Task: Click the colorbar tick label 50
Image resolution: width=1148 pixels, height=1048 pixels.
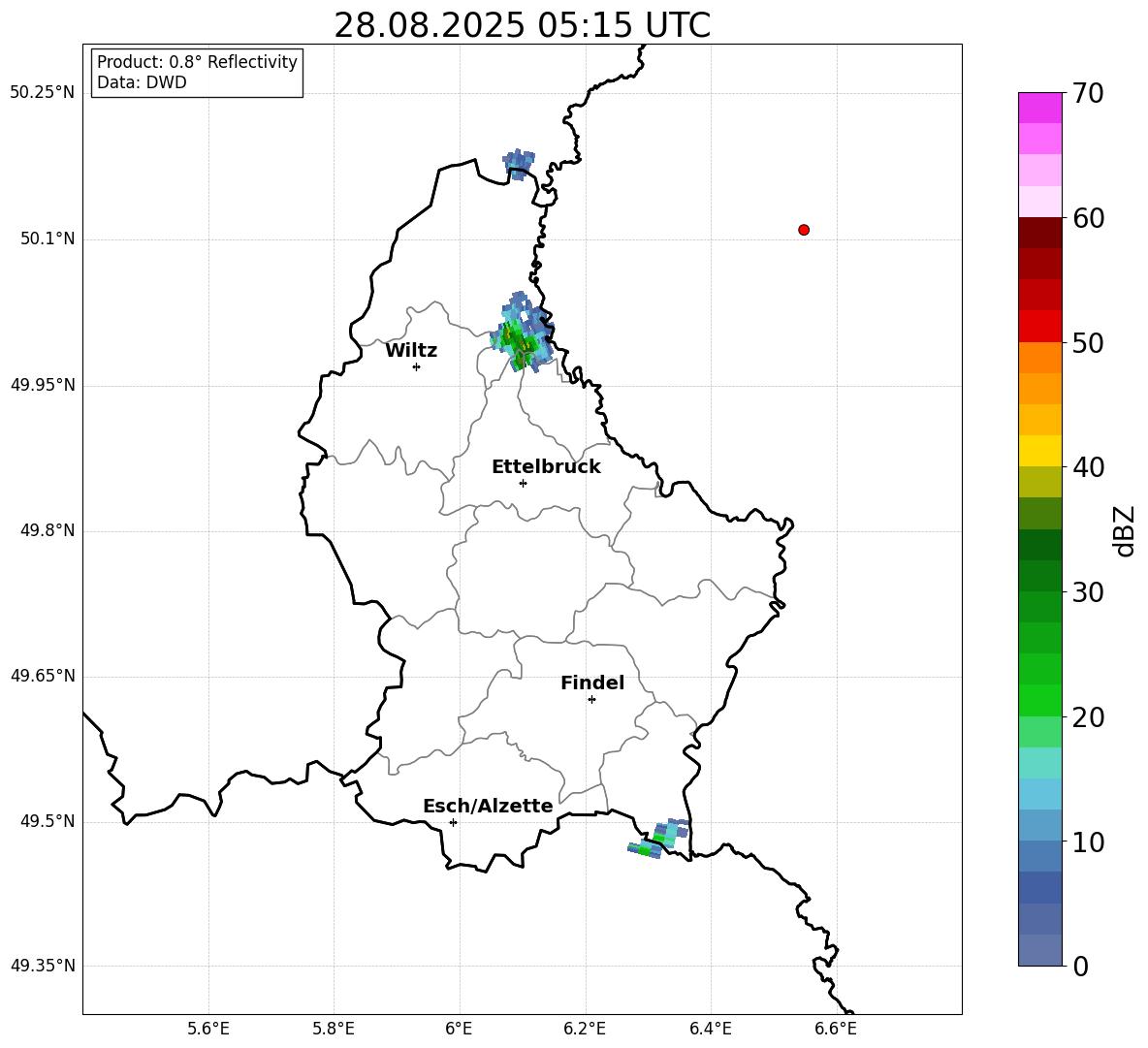Action: [1087, 343]
